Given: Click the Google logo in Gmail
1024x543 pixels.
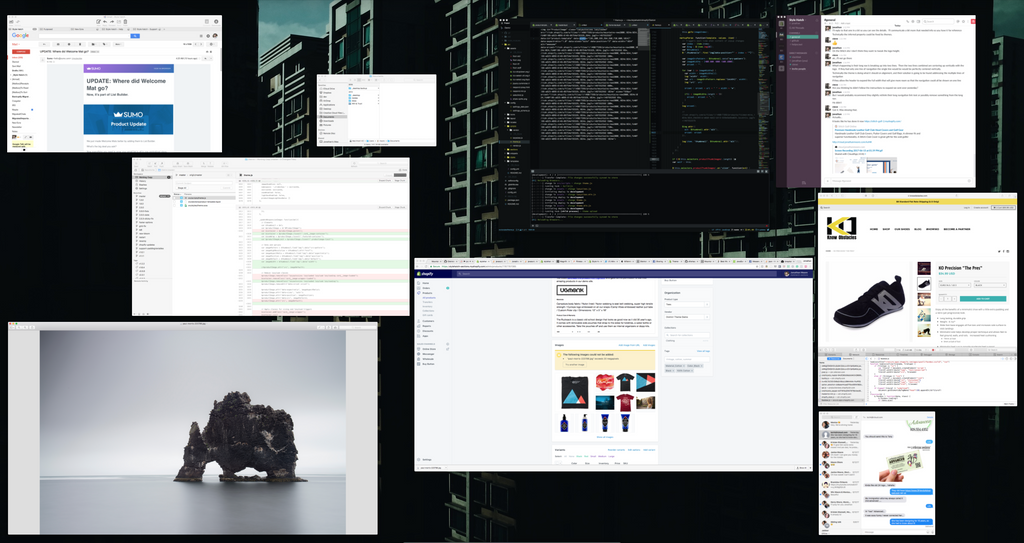Looking at the screenshot, I should click(x=20, y=37).
